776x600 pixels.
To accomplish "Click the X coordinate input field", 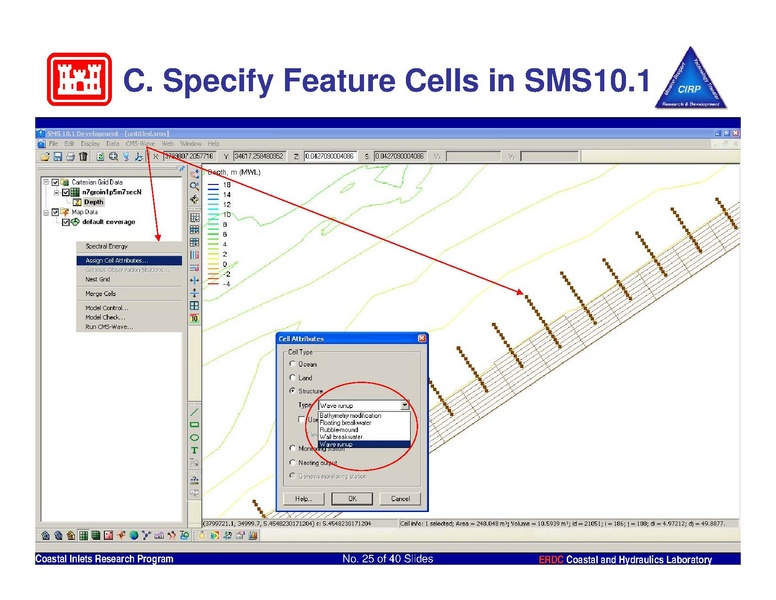I will coord(189,156).
